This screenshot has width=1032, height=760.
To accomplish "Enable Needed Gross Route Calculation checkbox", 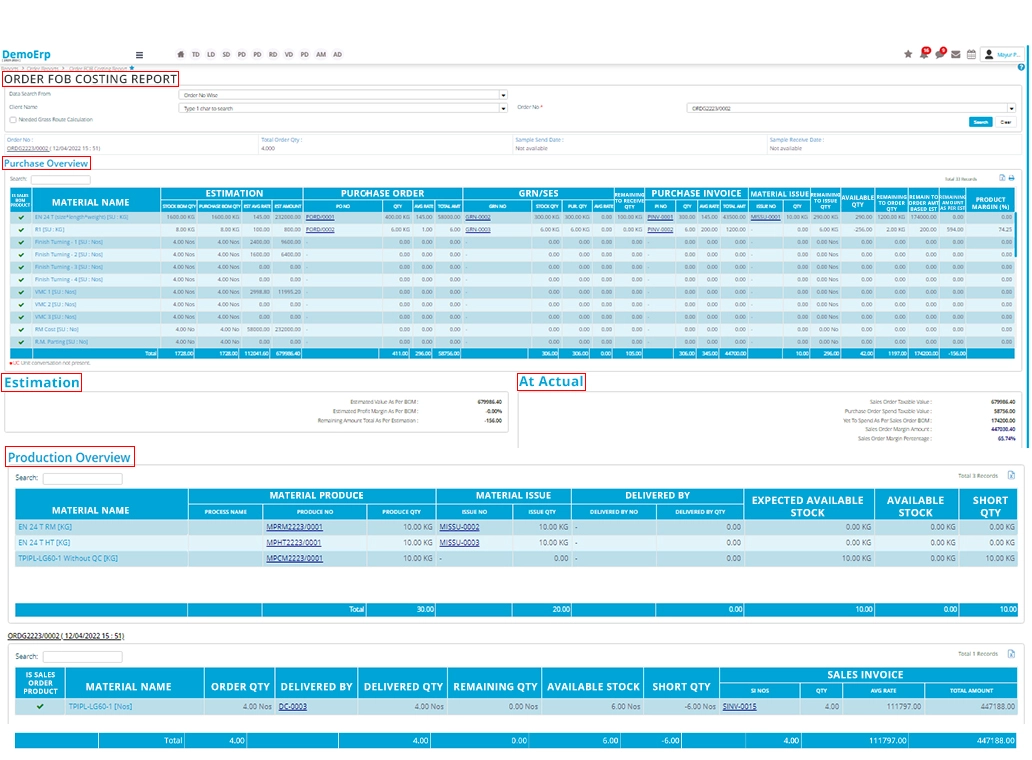I will [12, 119].
